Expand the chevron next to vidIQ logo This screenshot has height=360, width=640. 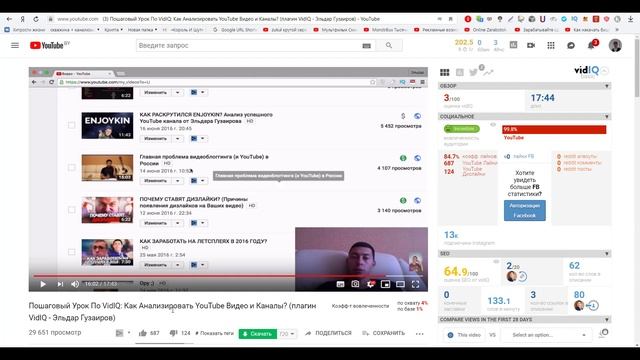pyautogui.click(x=604, y=71)
